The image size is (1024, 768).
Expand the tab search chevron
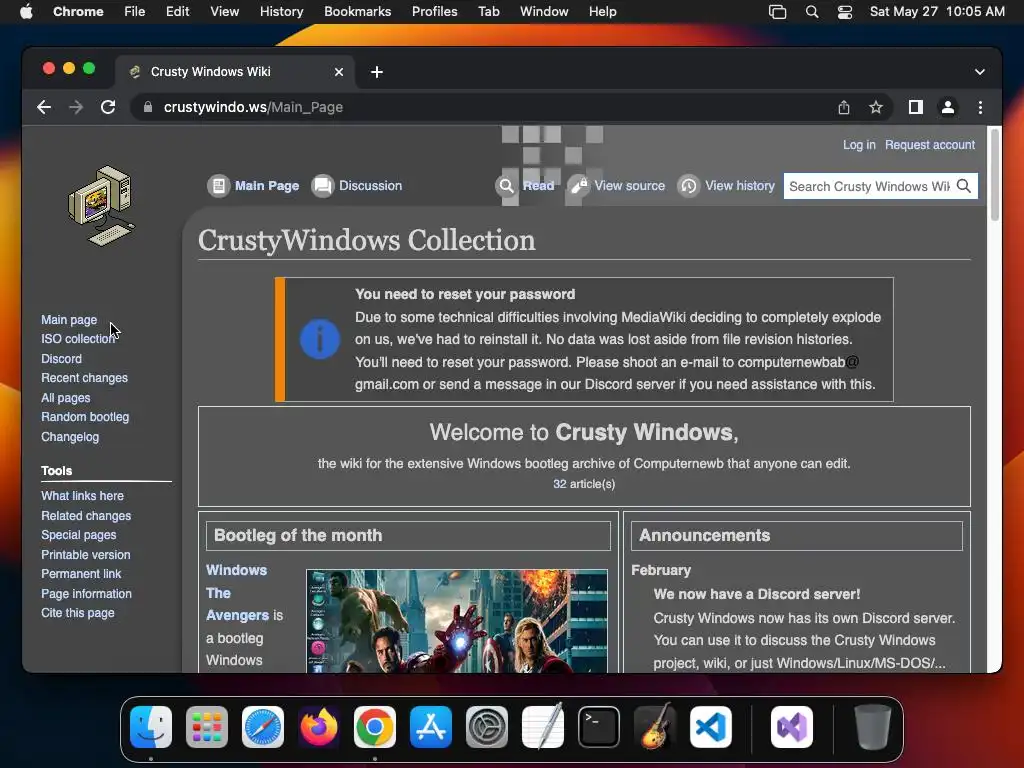tap(980, 72)
